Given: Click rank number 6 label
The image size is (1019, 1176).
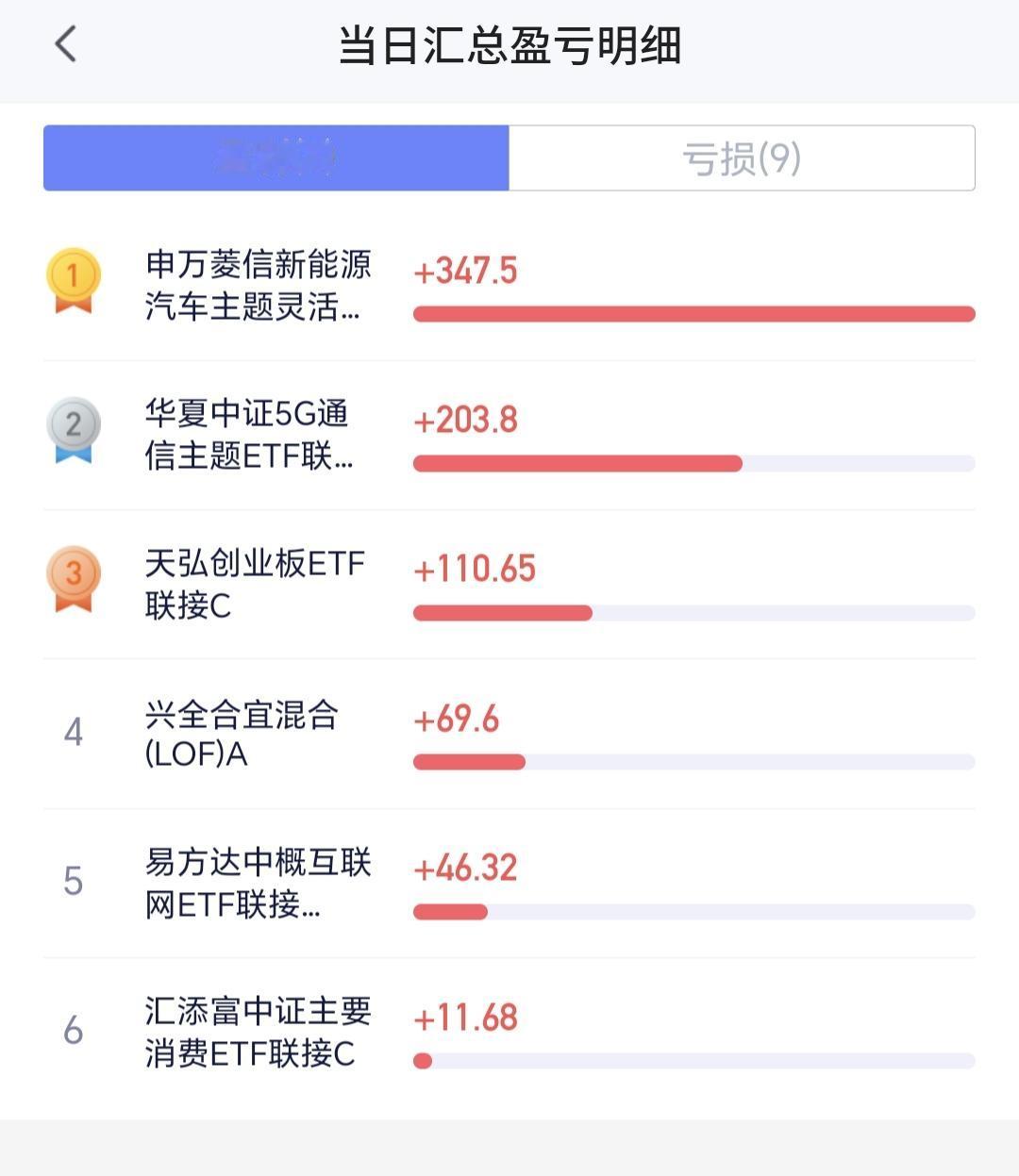Looking at the screenshot, I should tap(73, 1031).
